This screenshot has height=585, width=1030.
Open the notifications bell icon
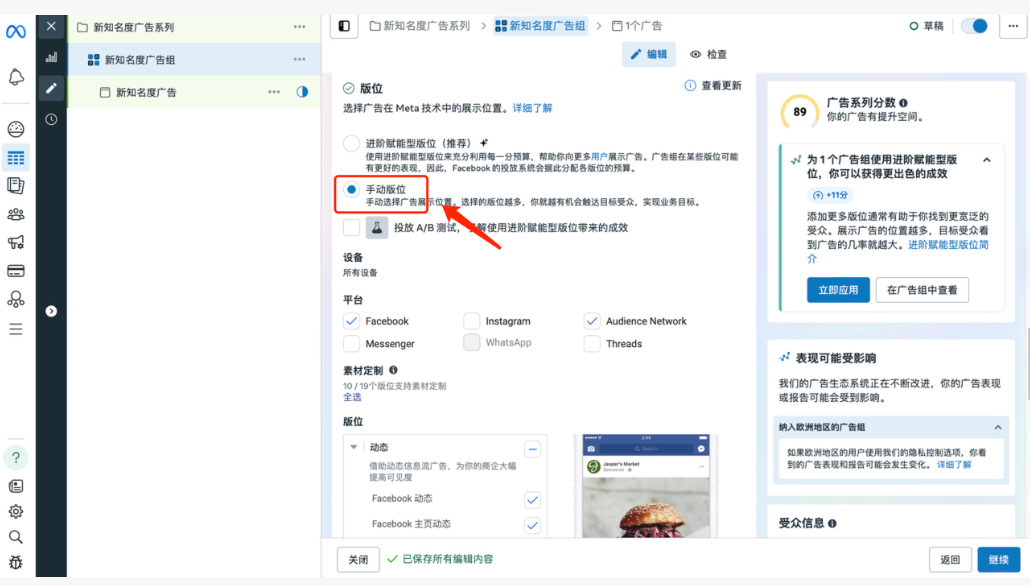tap(16, 77)
